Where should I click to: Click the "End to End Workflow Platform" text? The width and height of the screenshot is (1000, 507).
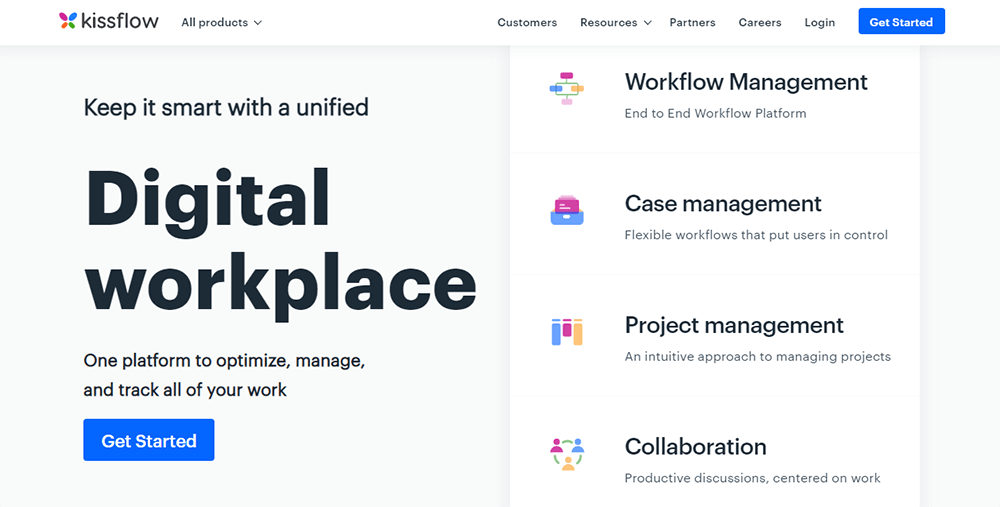(x=715, y=114)
